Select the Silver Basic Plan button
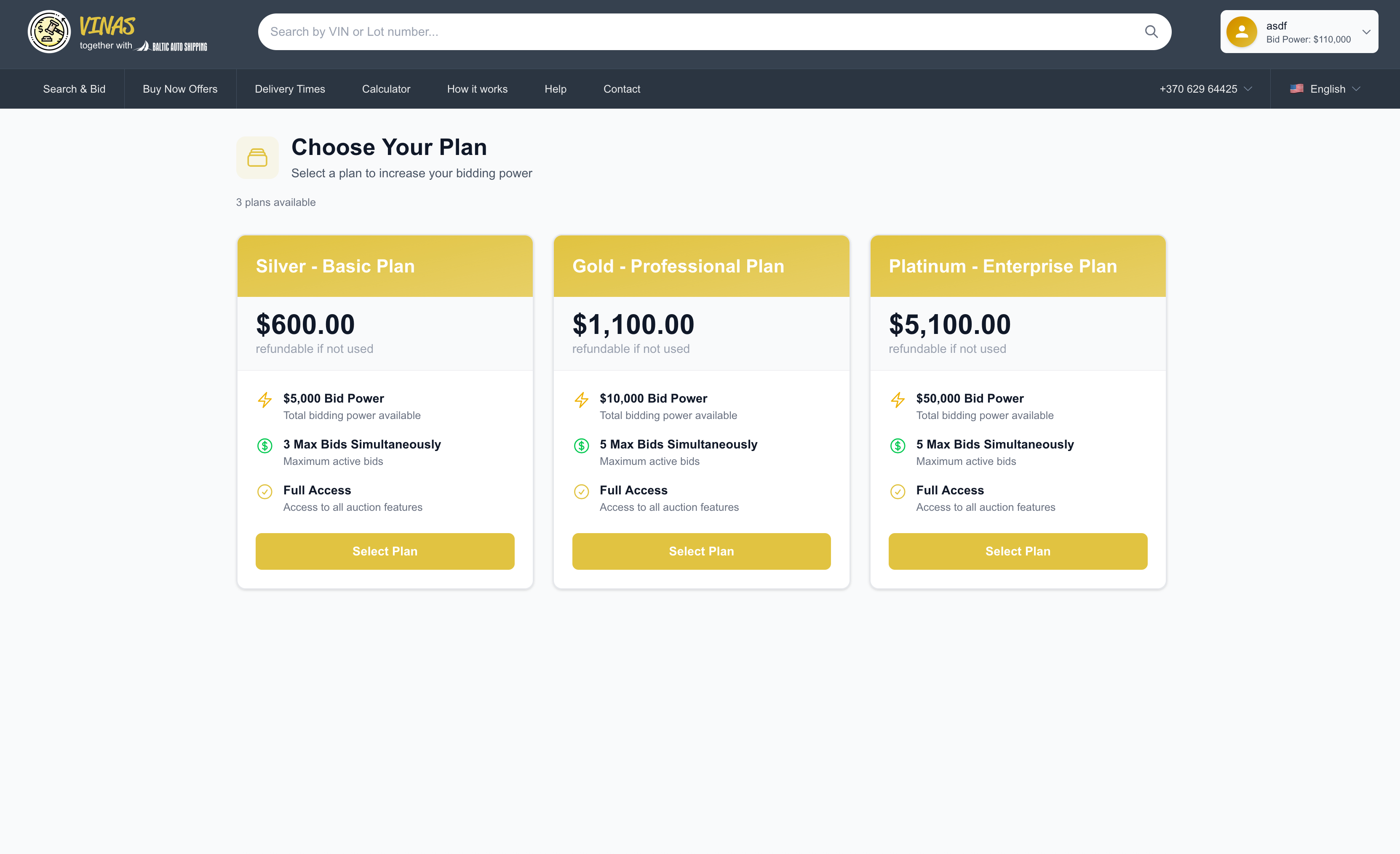1400x854 pixels. (x=385, y=551)
